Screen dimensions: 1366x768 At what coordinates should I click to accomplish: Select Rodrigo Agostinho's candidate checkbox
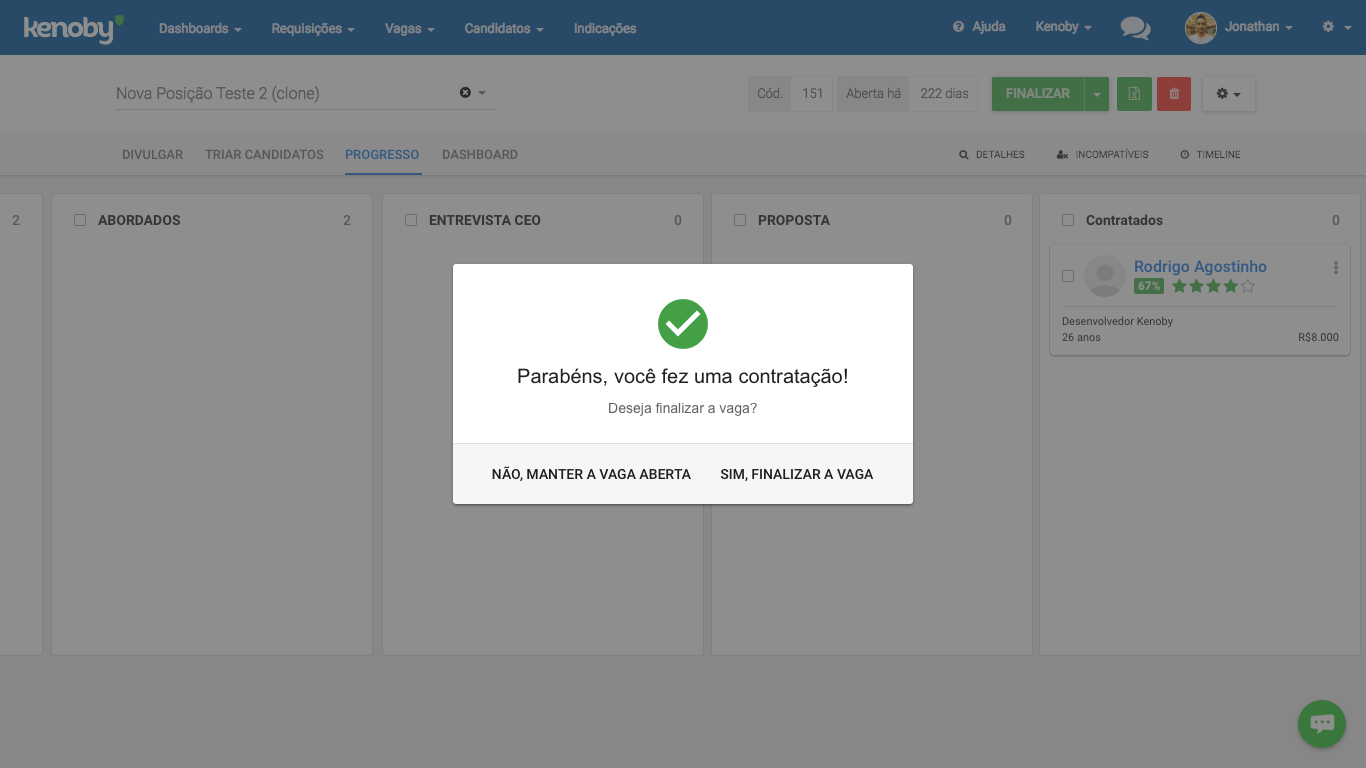click(1067, 276)
